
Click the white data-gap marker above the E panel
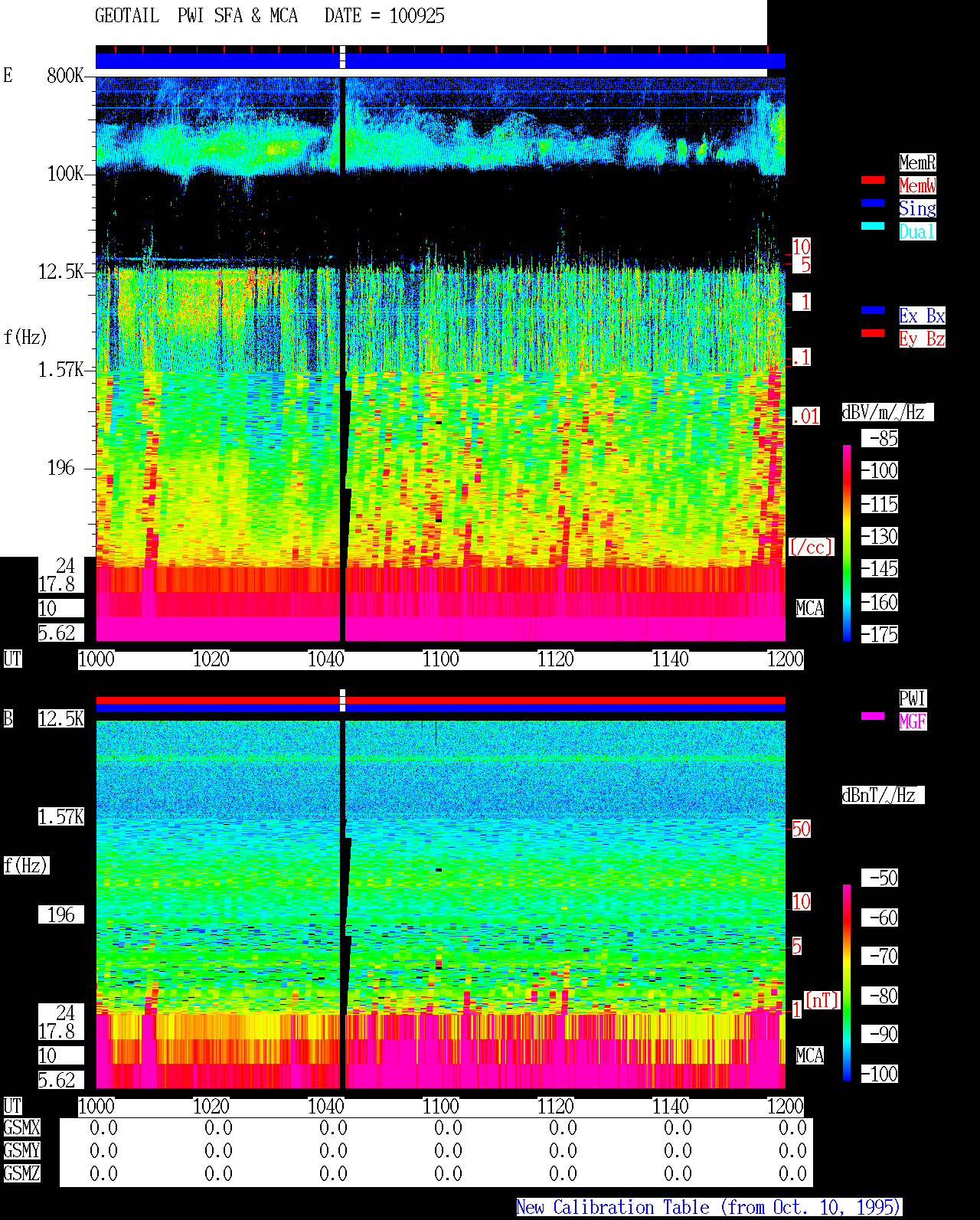point(342,57)
